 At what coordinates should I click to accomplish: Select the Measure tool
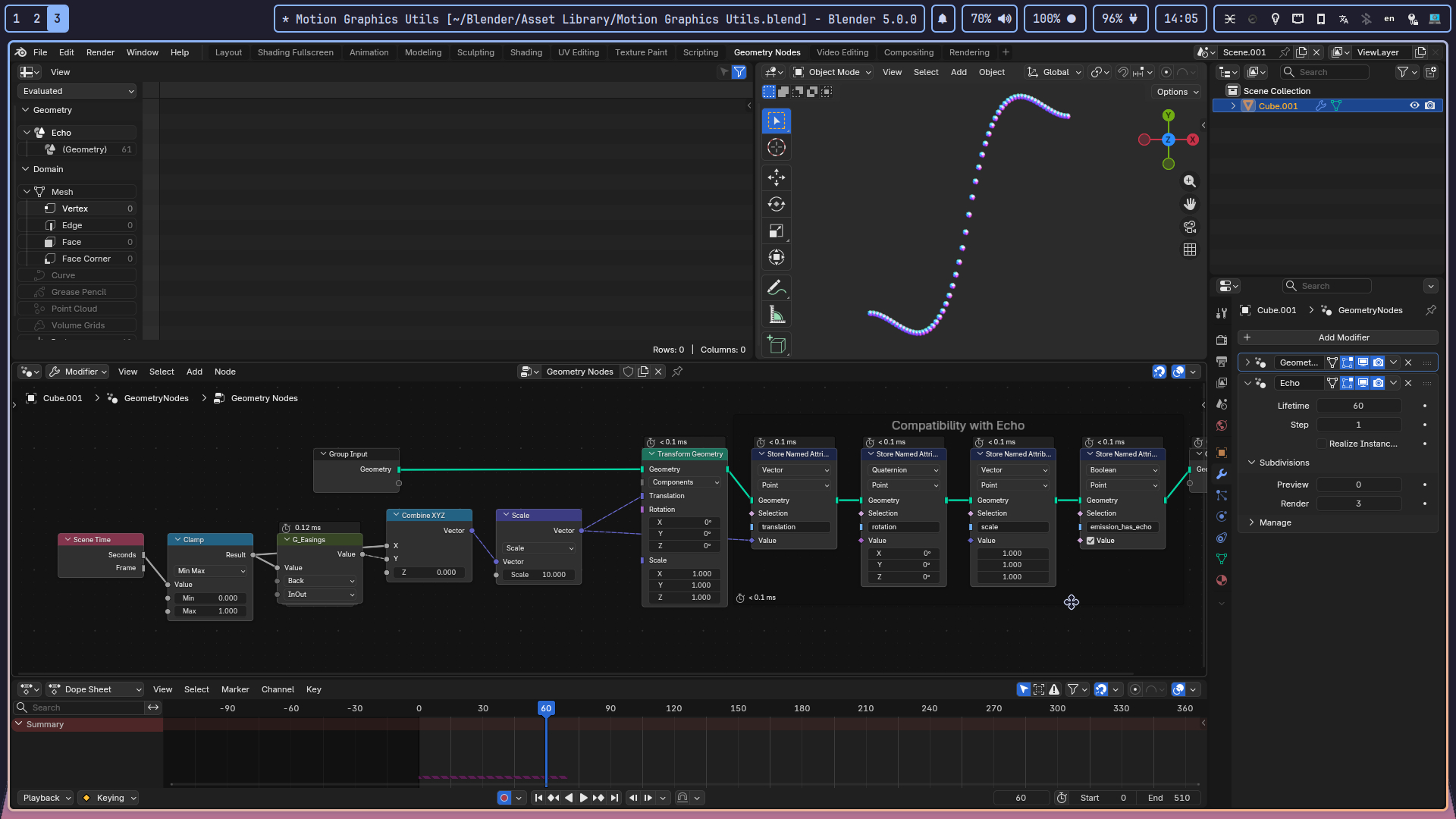coord(776,315)
